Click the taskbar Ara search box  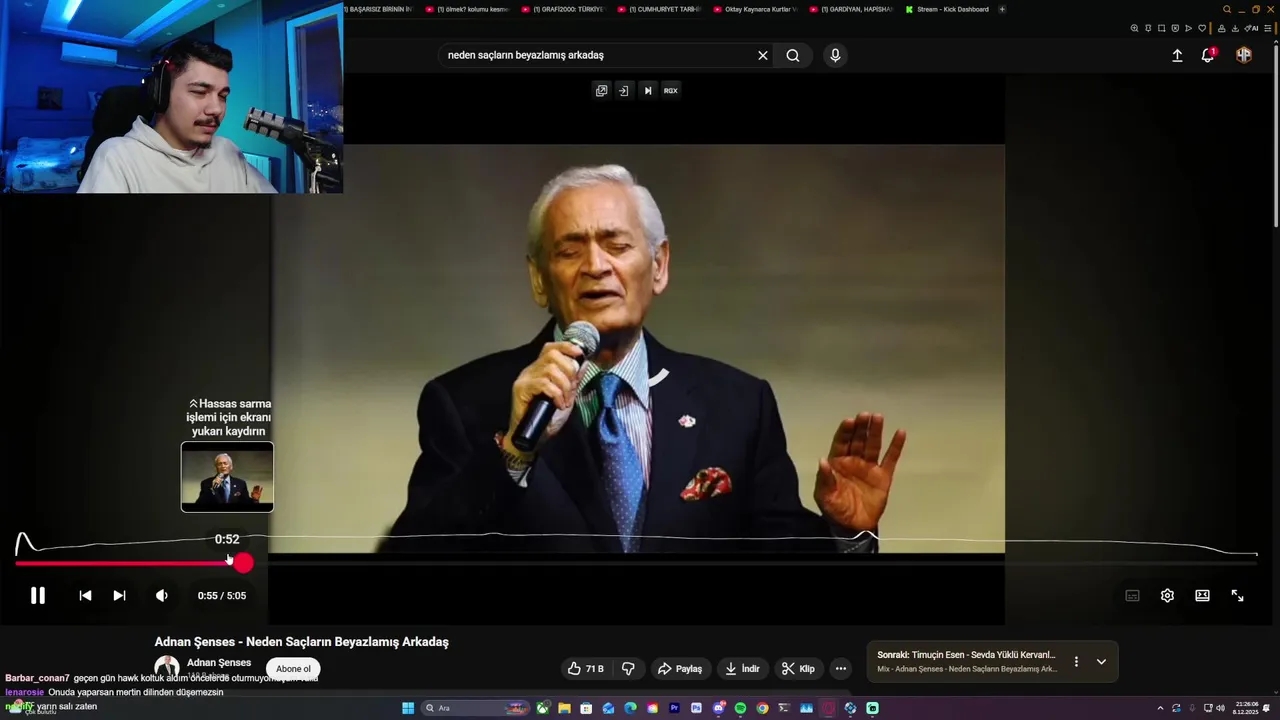(x=475, y=708)
